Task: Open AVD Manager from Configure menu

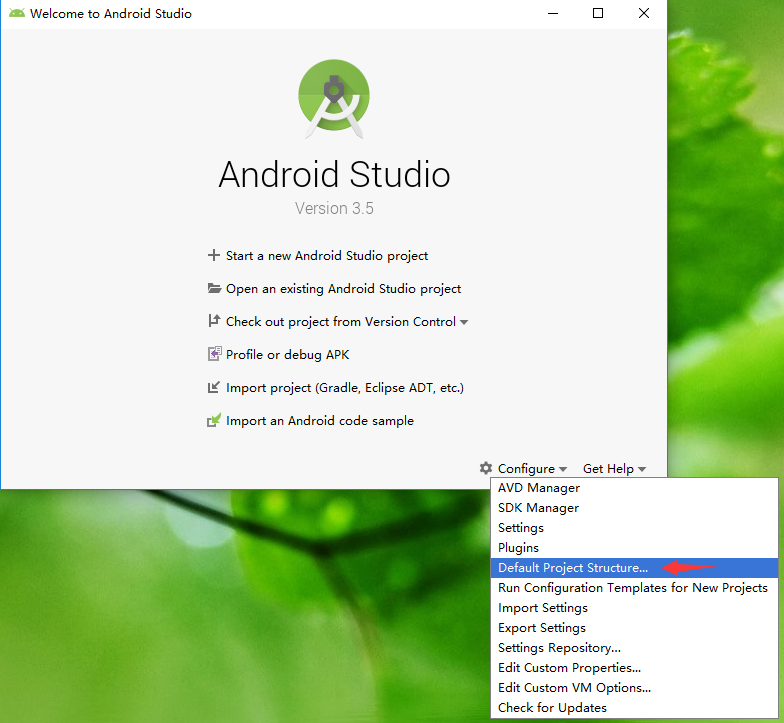Action: pos(634,488)
